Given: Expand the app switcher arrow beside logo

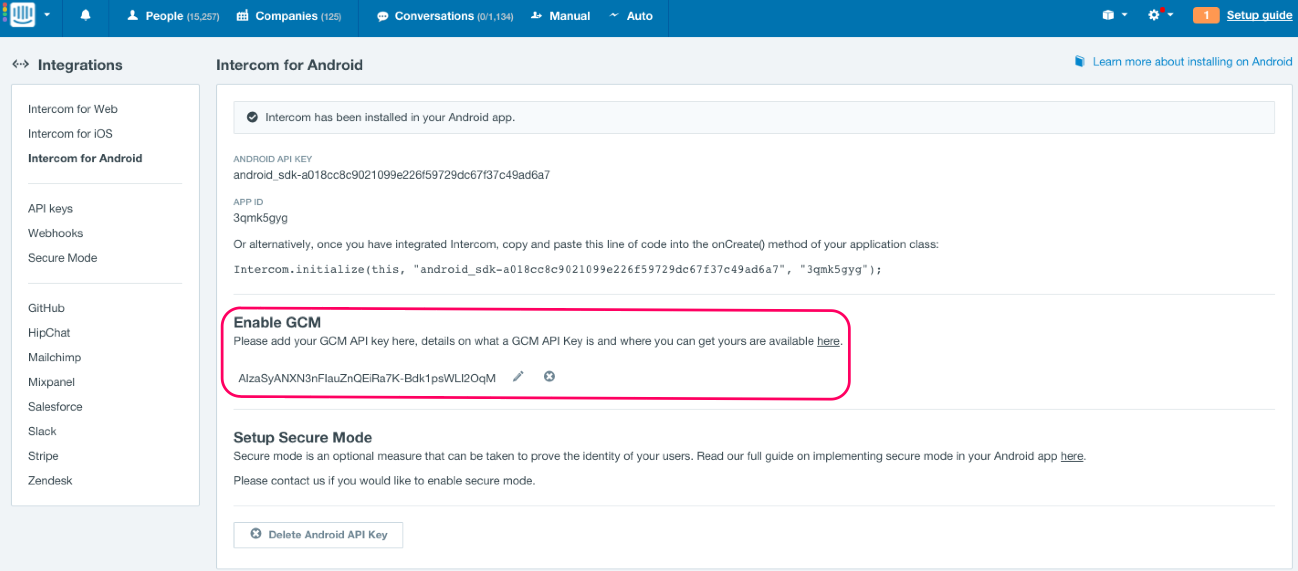Looking at the screenshot, I should [x=49, y=16].
